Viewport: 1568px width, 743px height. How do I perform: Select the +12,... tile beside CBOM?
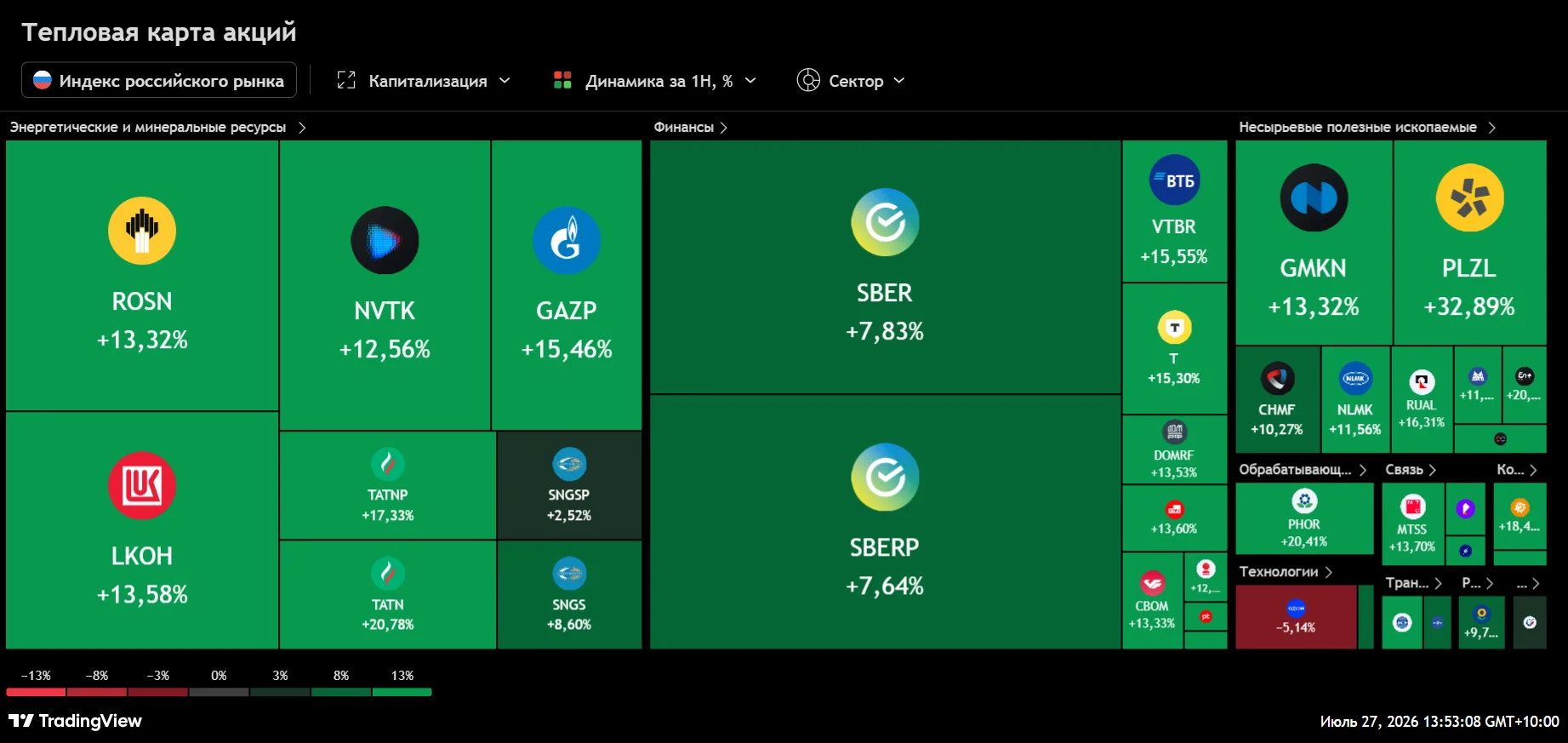1206,577
